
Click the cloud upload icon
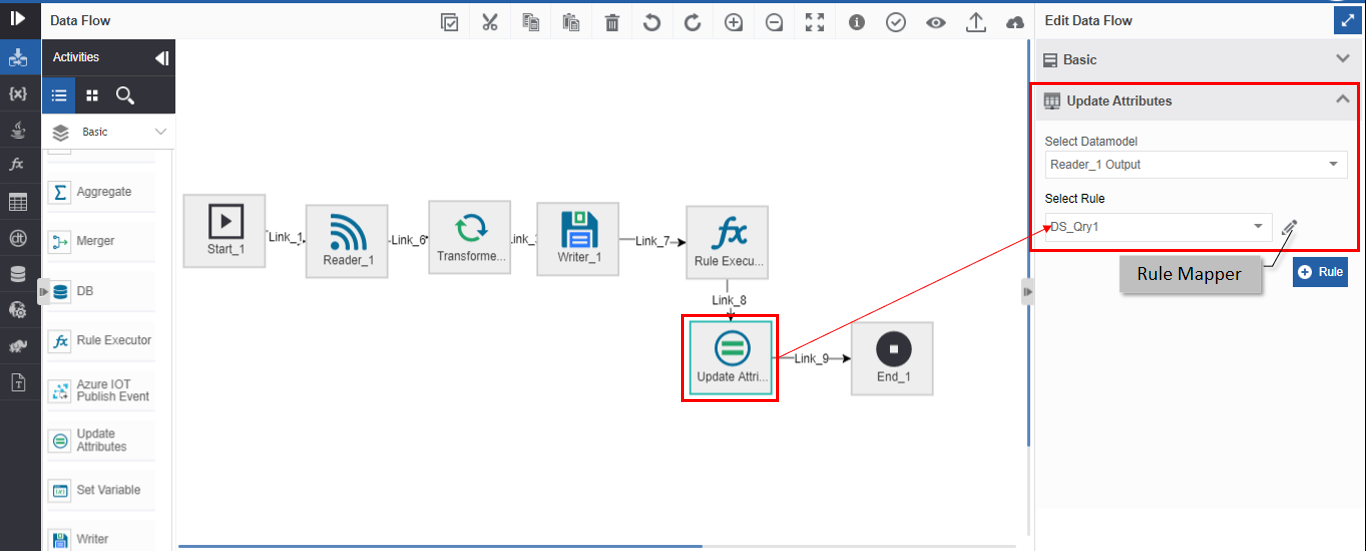[1015, 22]
